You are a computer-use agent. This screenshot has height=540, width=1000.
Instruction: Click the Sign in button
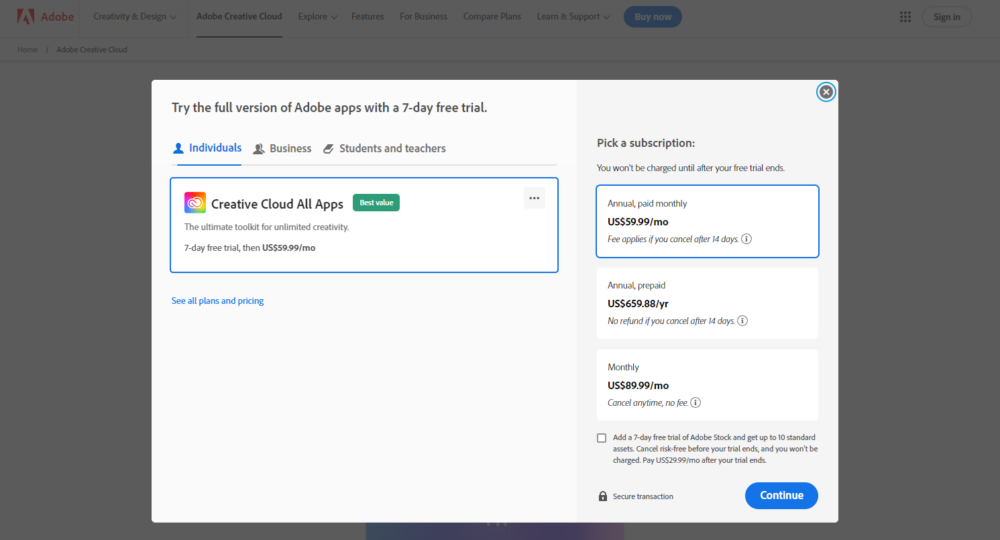[946, 17]
